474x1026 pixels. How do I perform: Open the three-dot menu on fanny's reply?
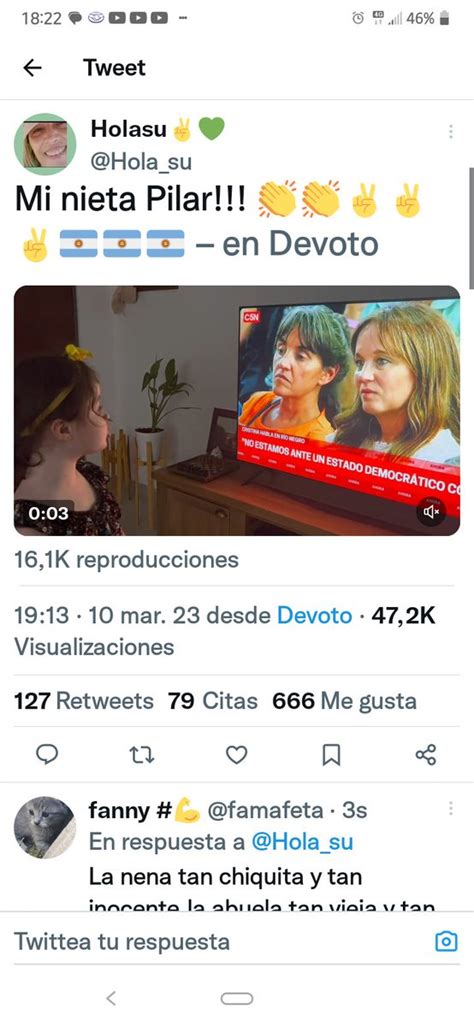coord(450,809)
